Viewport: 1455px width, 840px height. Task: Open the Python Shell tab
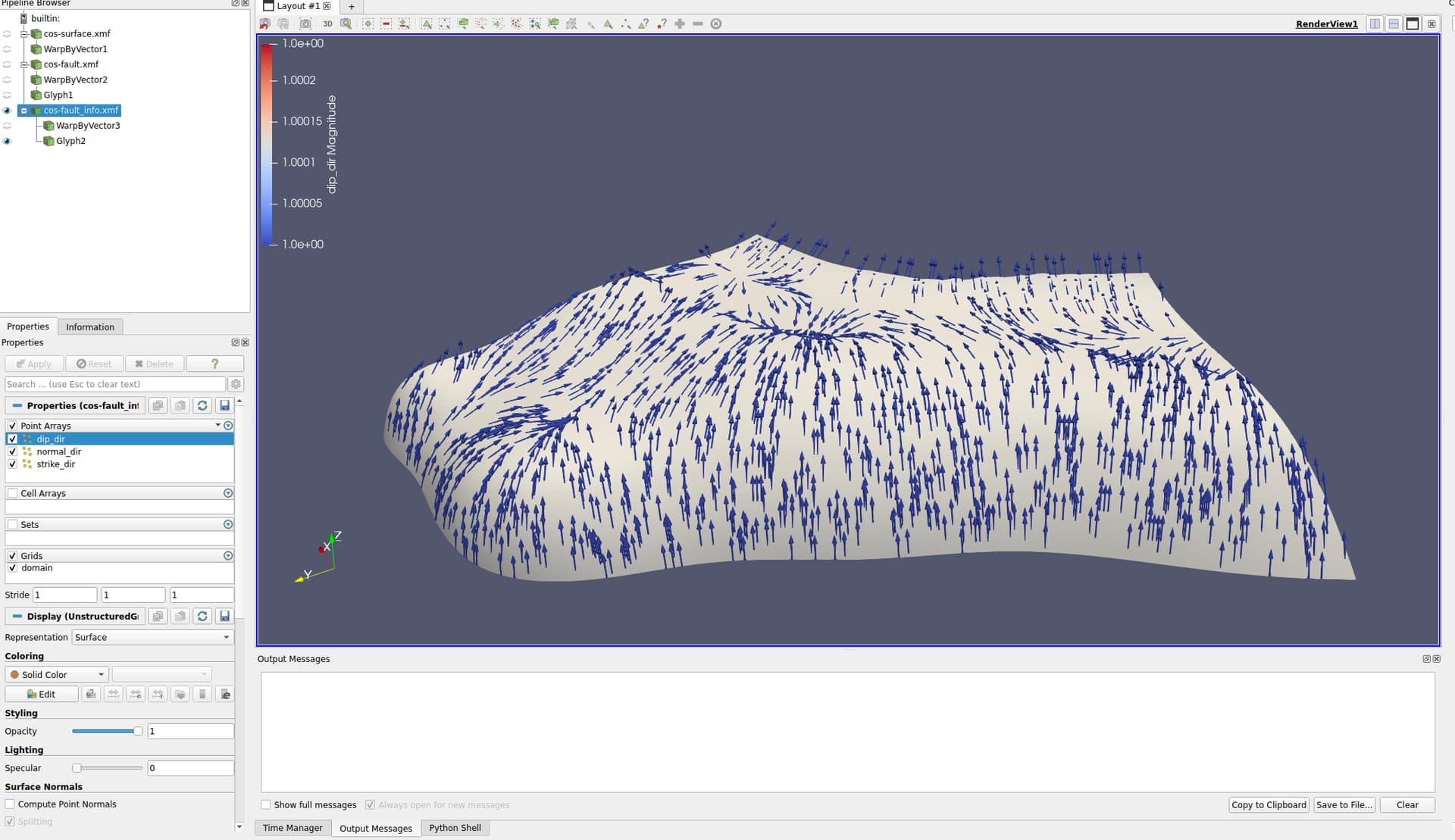tap(455, 828)
